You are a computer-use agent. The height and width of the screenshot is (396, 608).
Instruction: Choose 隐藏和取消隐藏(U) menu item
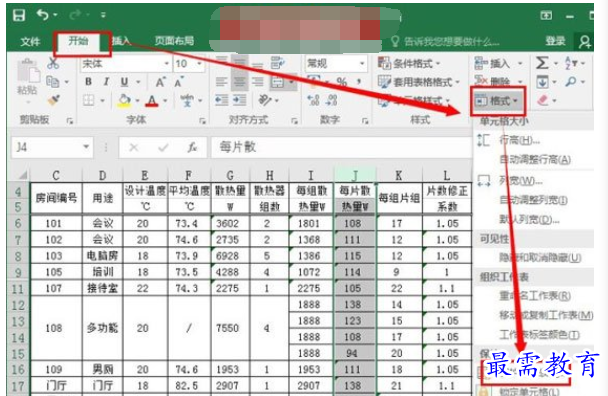(540, 258)
